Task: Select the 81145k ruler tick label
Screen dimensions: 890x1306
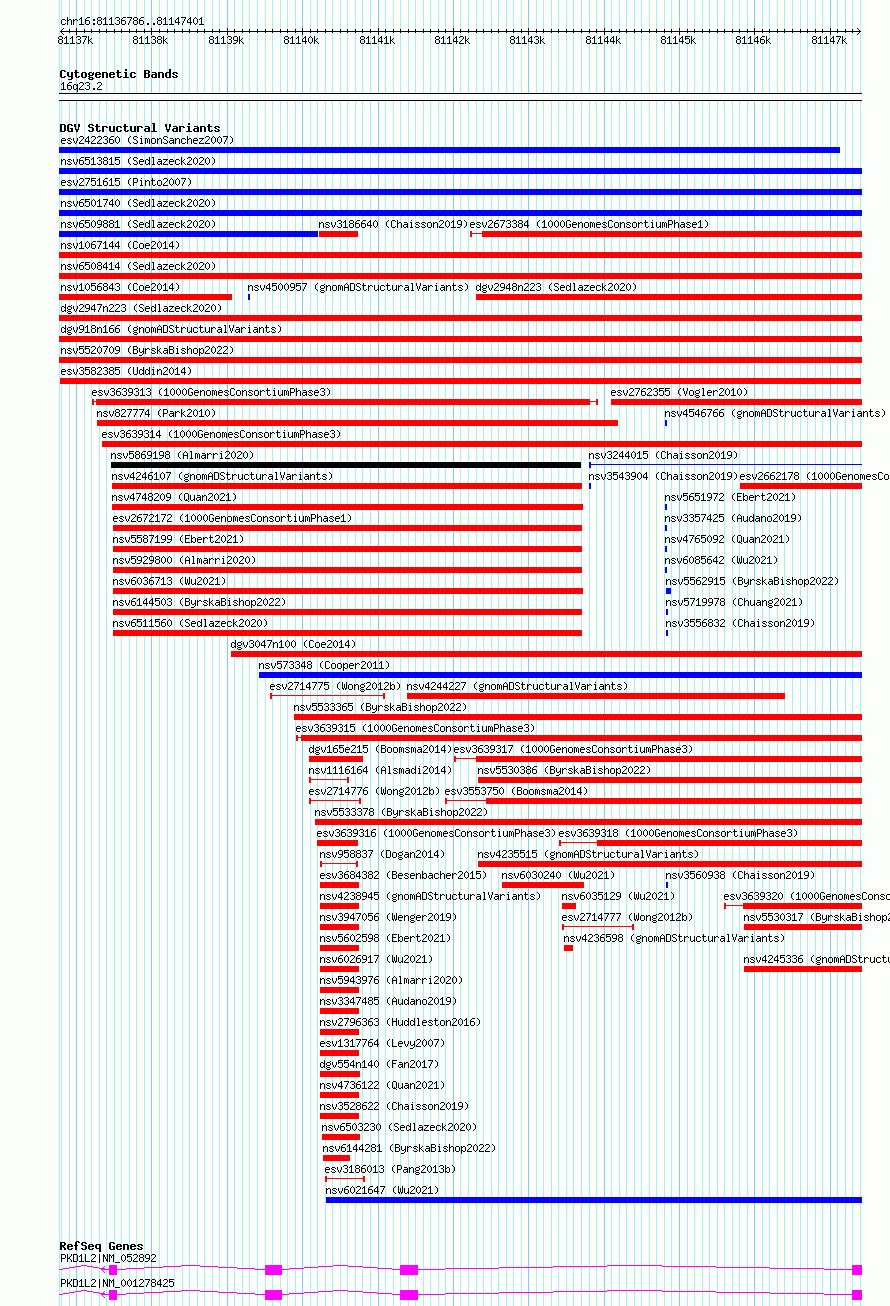Action: click(678, 40)
